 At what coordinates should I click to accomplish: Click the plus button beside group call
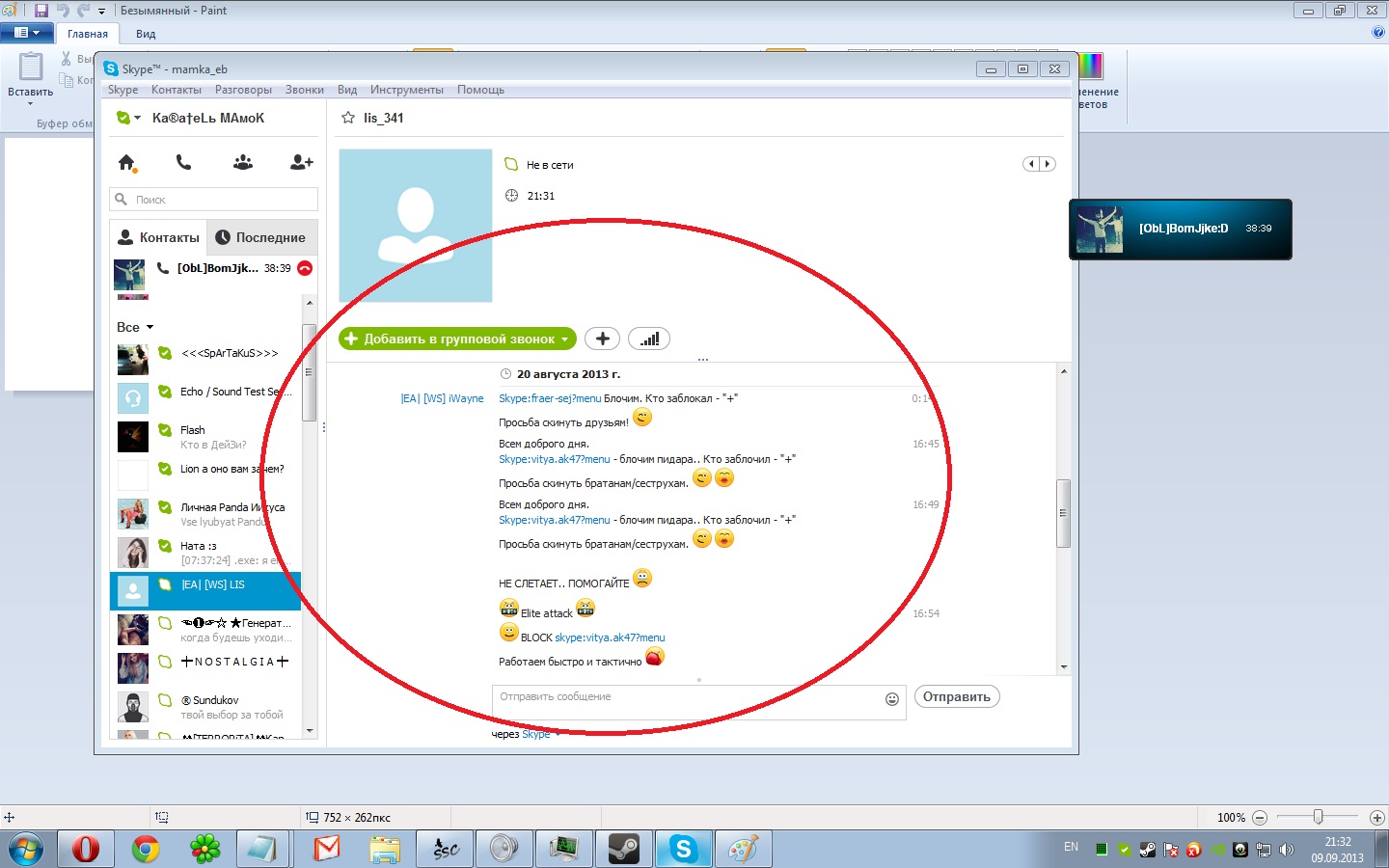point(602,339)
